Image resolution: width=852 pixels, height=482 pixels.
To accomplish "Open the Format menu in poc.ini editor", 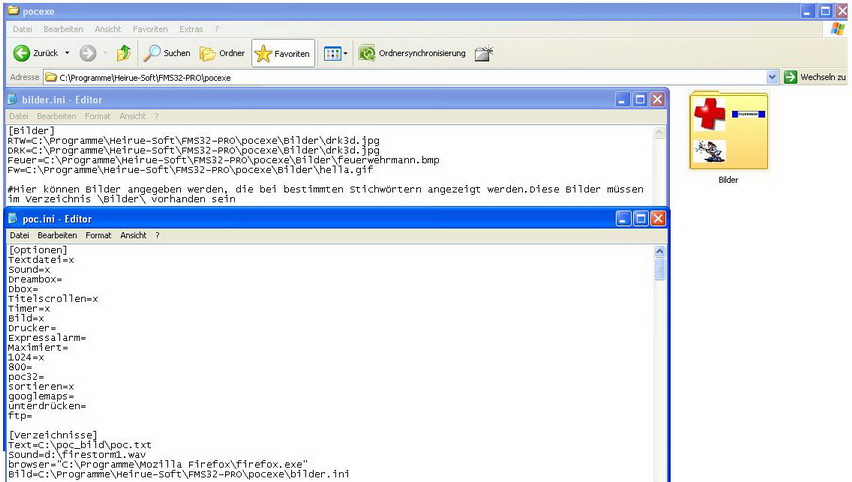I will coord(98,235).
